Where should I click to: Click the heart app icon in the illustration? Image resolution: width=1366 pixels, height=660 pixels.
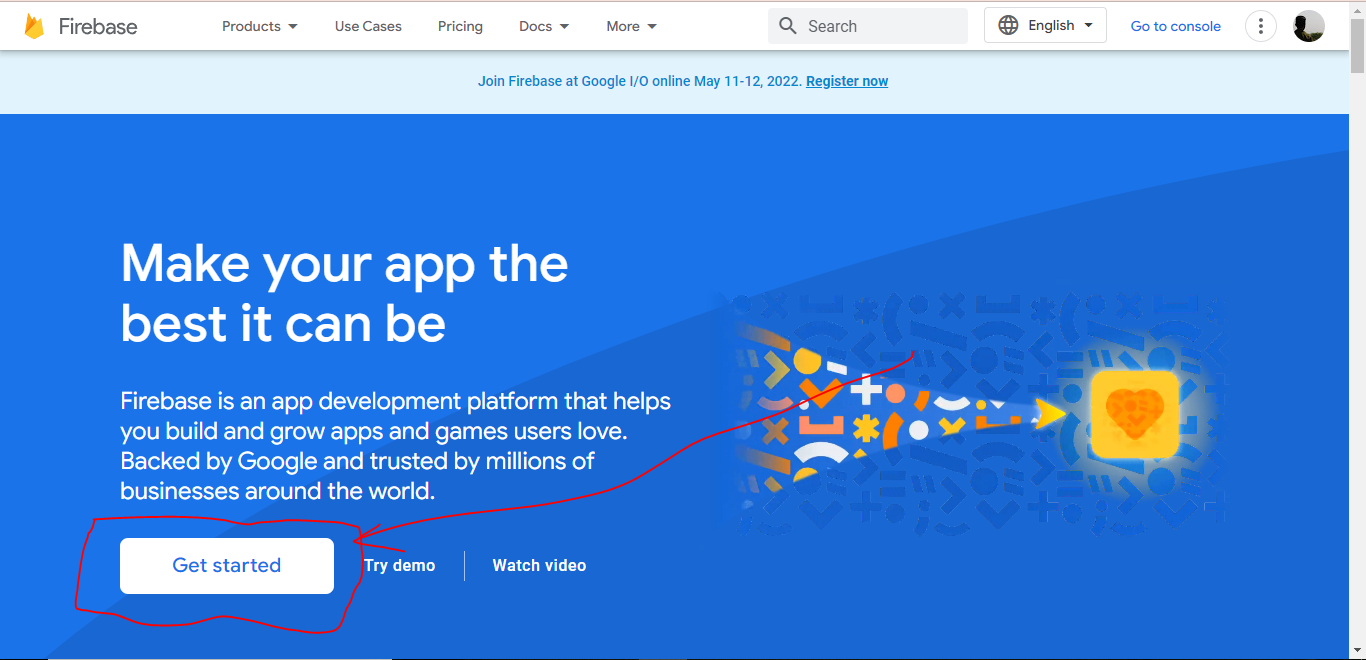[x=1135, y=413]
